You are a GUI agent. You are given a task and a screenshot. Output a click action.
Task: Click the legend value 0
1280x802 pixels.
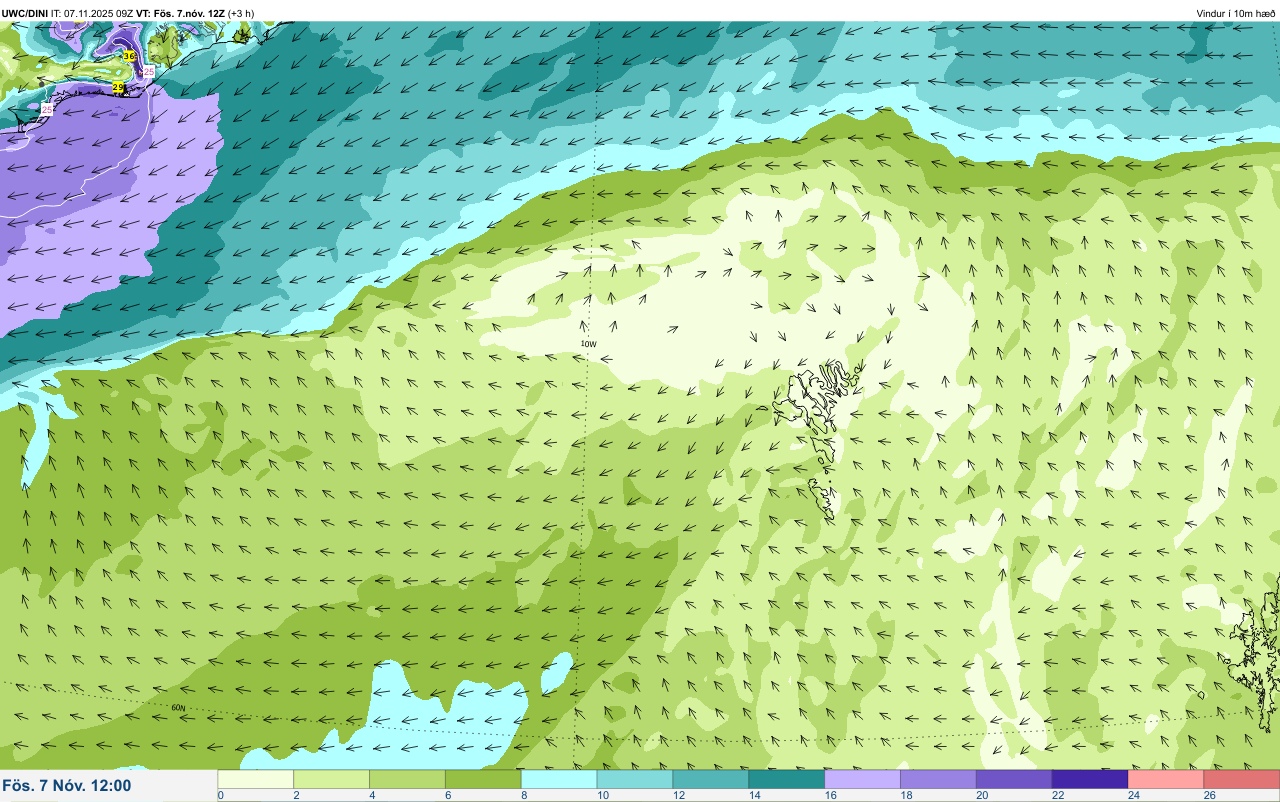[x=221, y=796]
